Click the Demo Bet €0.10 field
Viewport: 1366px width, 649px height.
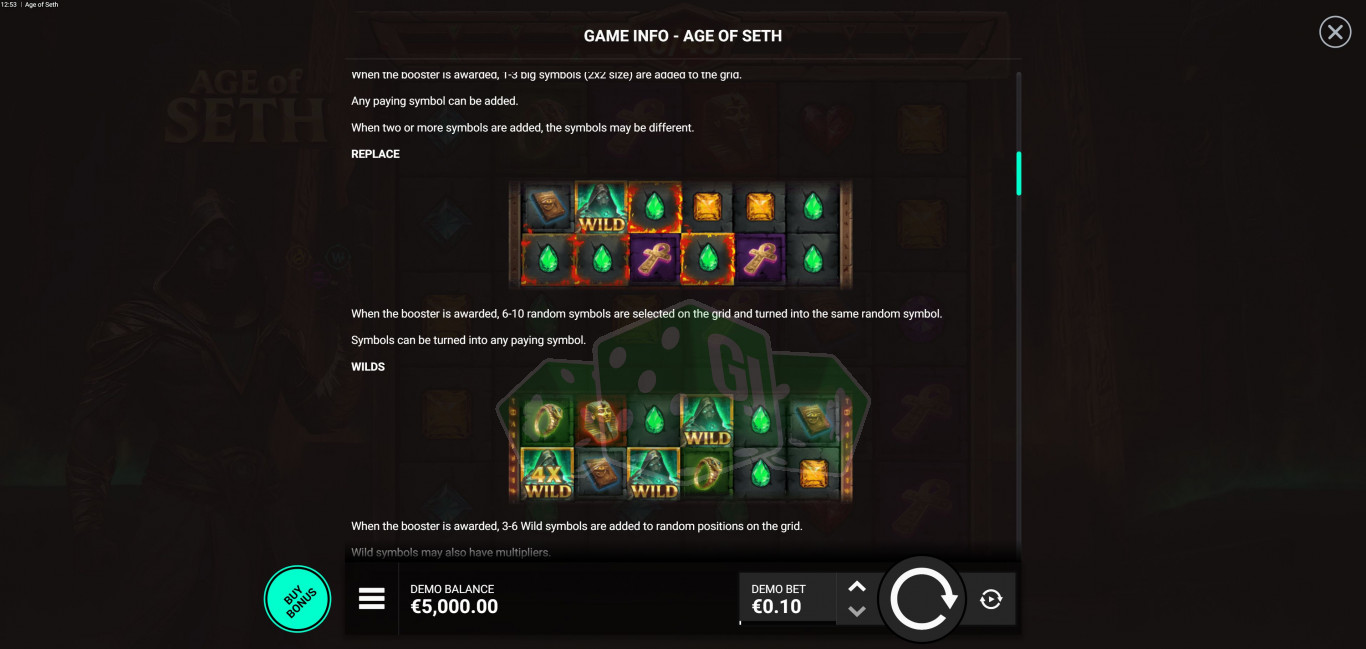click(788, 598)
